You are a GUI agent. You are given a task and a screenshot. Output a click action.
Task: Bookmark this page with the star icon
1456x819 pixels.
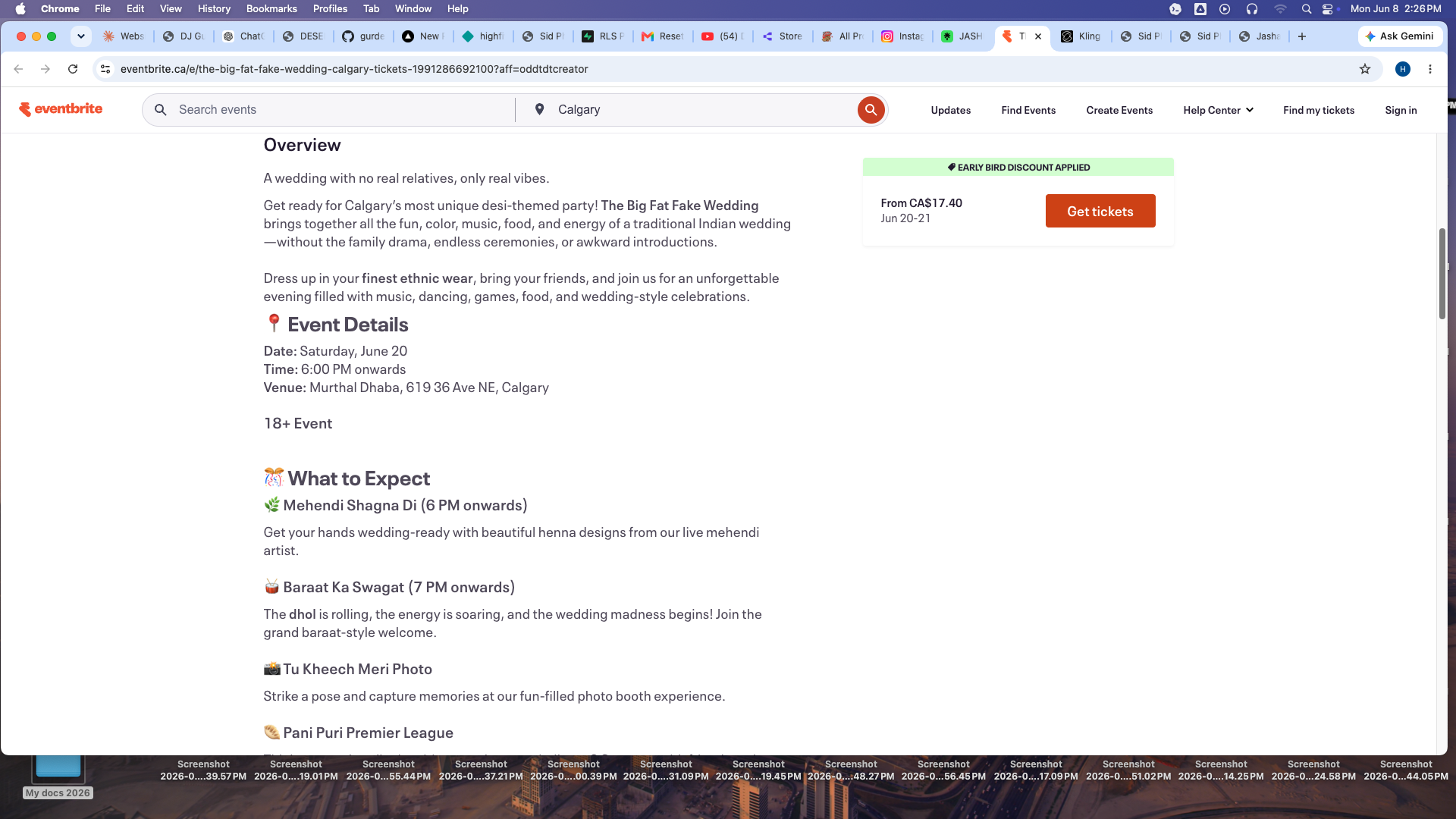1365,69
